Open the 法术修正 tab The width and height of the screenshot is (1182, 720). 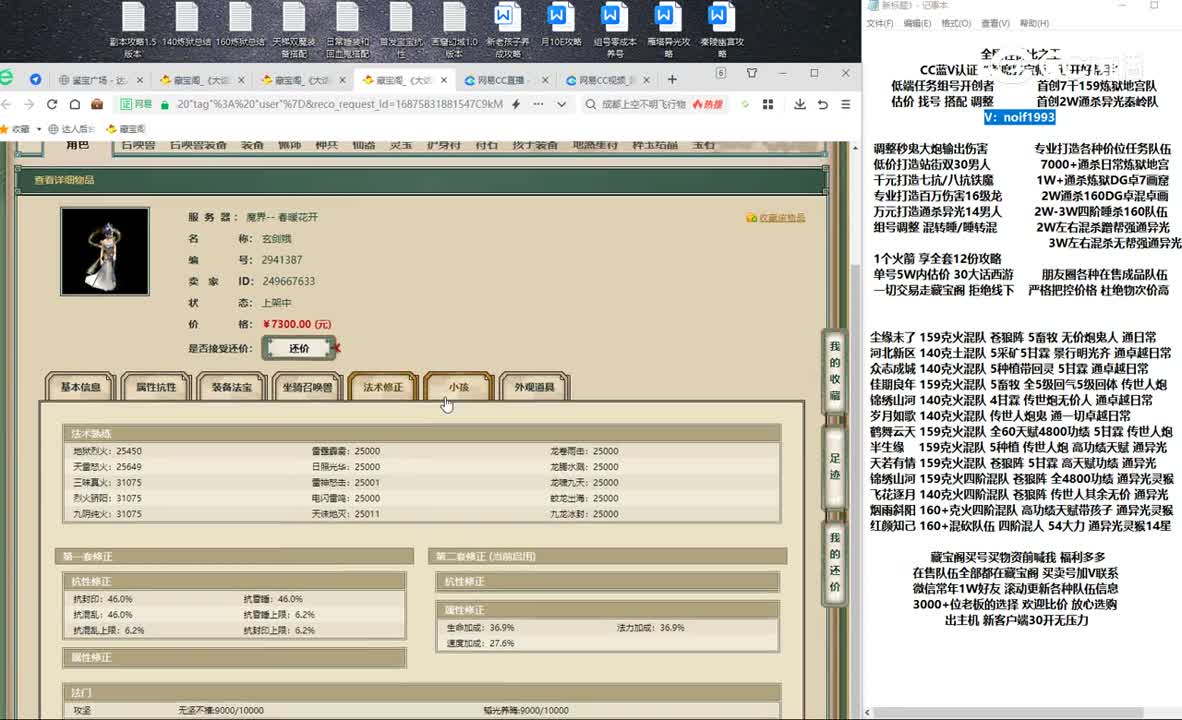coord(383,387)
